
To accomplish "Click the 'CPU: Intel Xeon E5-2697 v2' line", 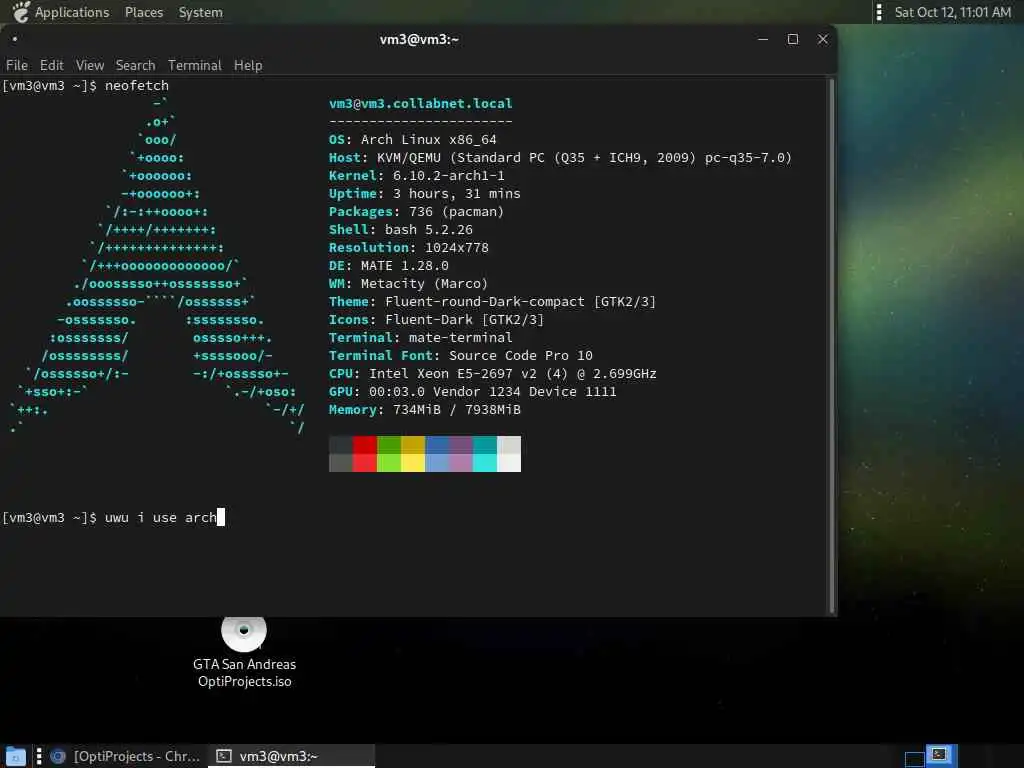I will pos(492,374).
